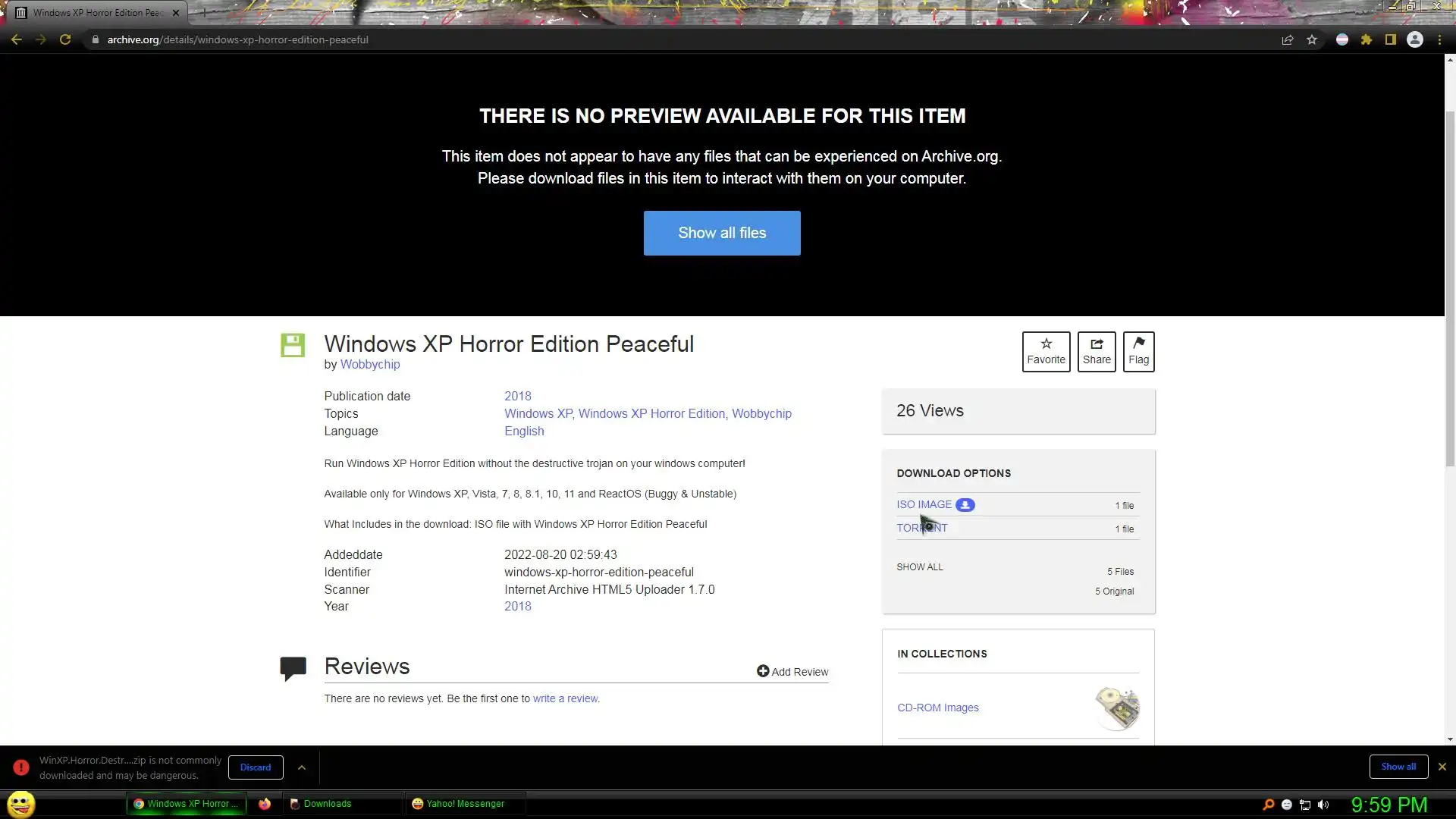
Task: Click the page vertical scrollbar thumb
Action: (1450, 288)
